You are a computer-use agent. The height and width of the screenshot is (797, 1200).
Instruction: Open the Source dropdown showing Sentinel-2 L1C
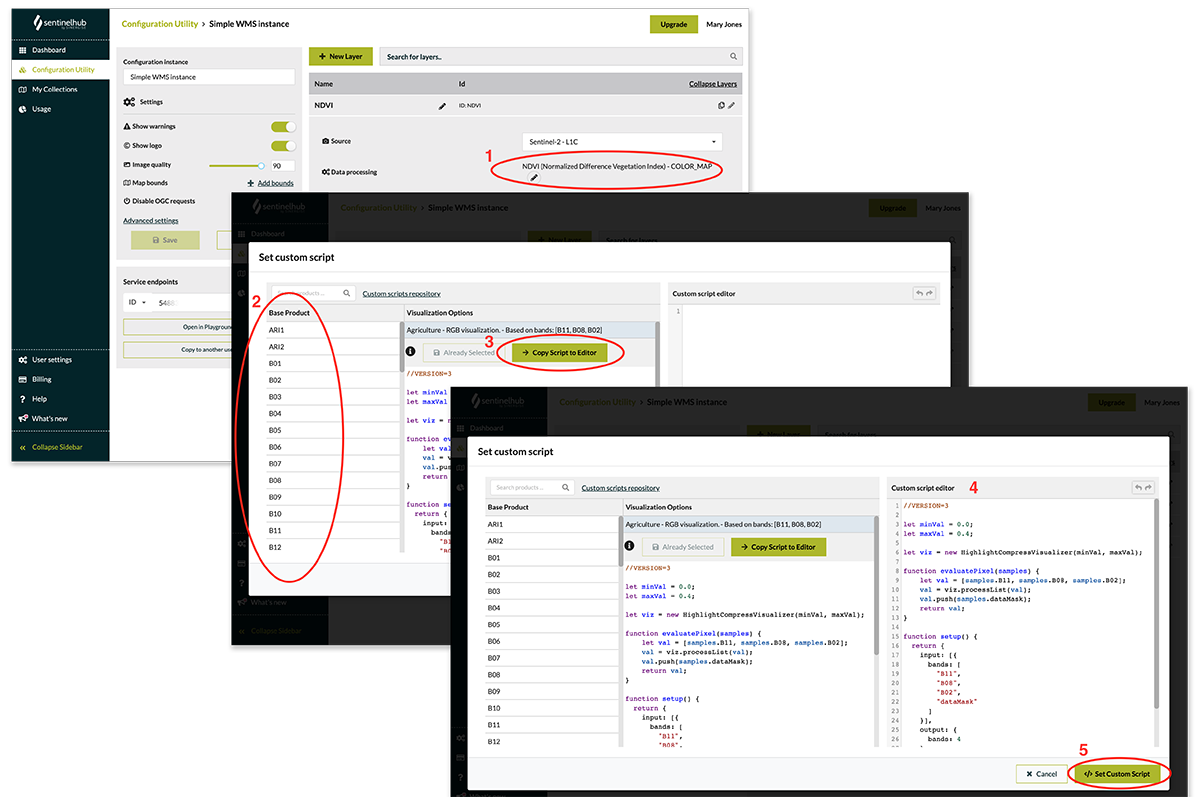tap(622, 142)
